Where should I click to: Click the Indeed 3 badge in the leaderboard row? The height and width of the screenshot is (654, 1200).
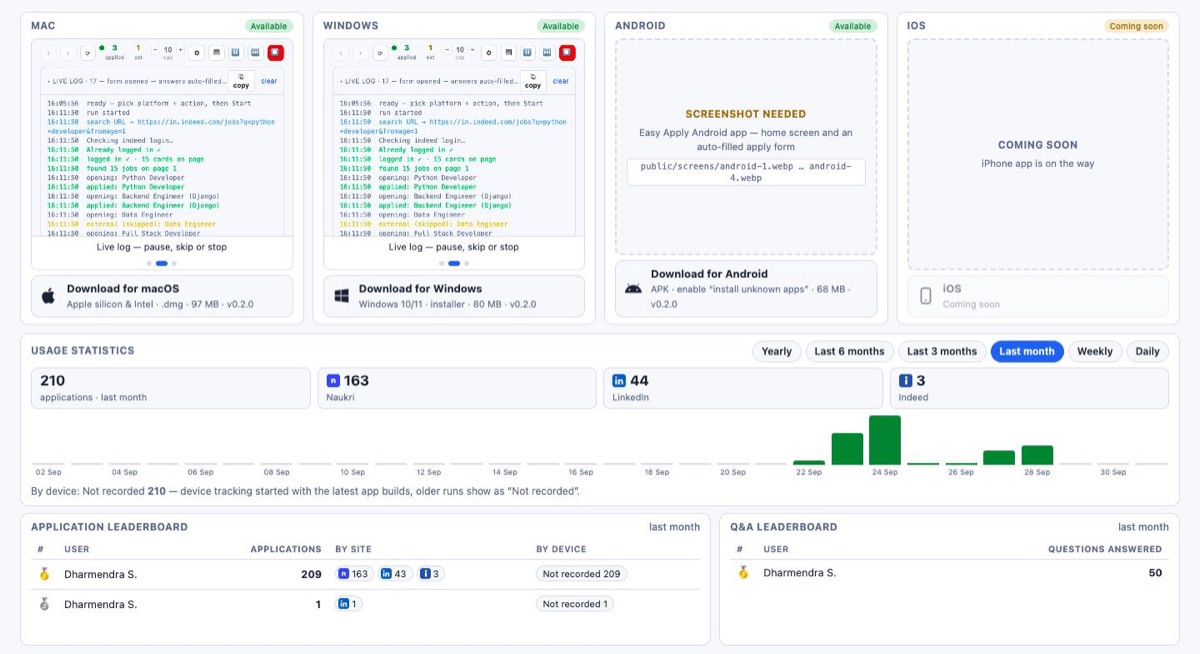pyautogui.click(x=431, y=574)
